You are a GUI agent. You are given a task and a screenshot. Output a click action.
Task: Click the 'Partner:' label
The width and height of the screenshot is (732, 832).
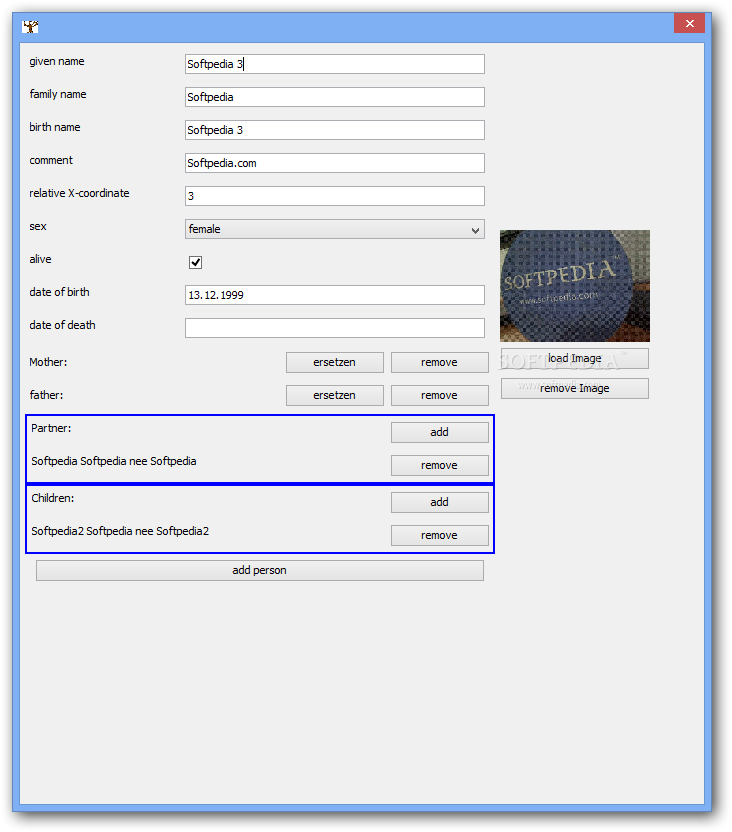51,428
